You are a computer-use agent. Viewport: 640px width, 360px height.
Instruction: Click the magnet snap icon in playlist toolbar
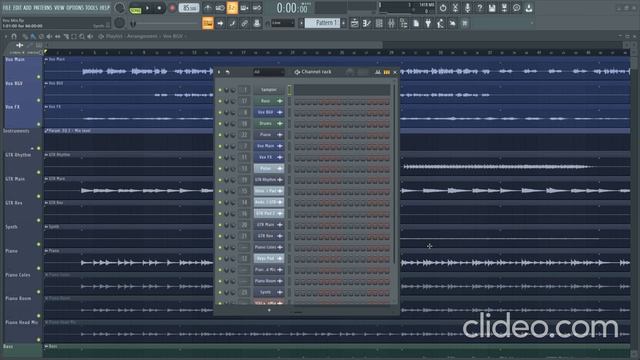pos(14,36)
